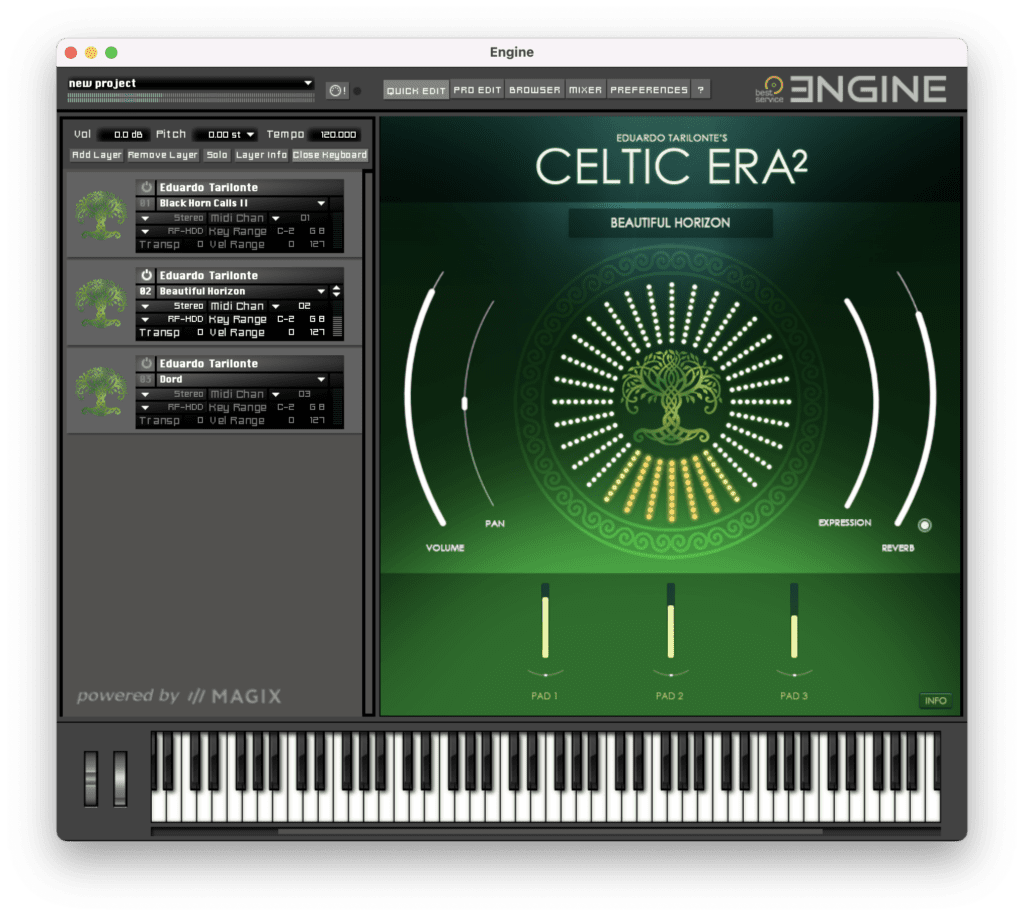Open RF-HDD mode dropdown of Beautiful Horizon
The image size is (1024, 916).
(x=145, y=319)
